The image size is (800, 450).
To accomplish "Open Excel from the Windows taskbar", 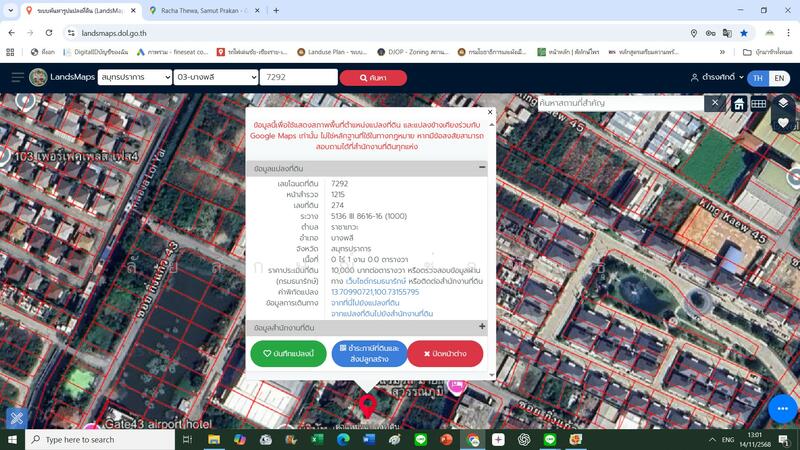I will click(316, 439).
